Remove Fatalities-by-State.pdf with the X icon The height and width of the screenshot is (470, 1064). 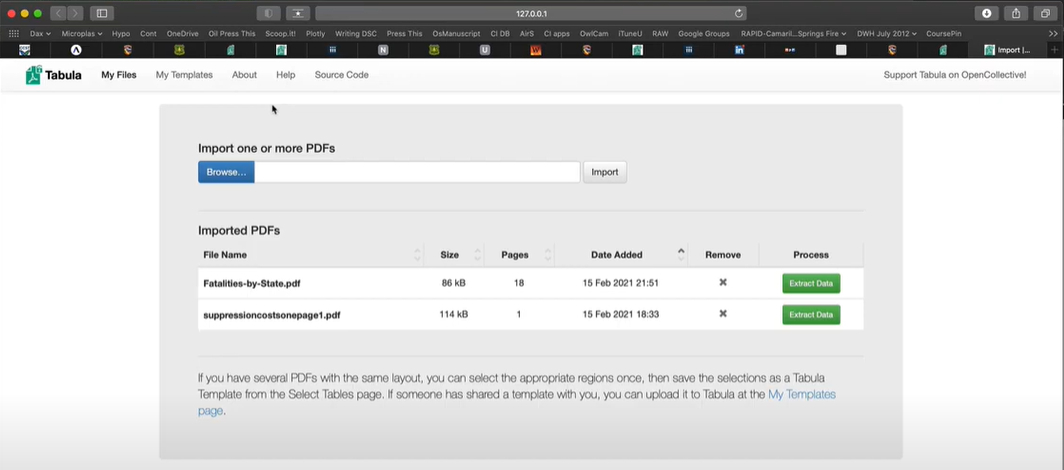tap(723, 283)
